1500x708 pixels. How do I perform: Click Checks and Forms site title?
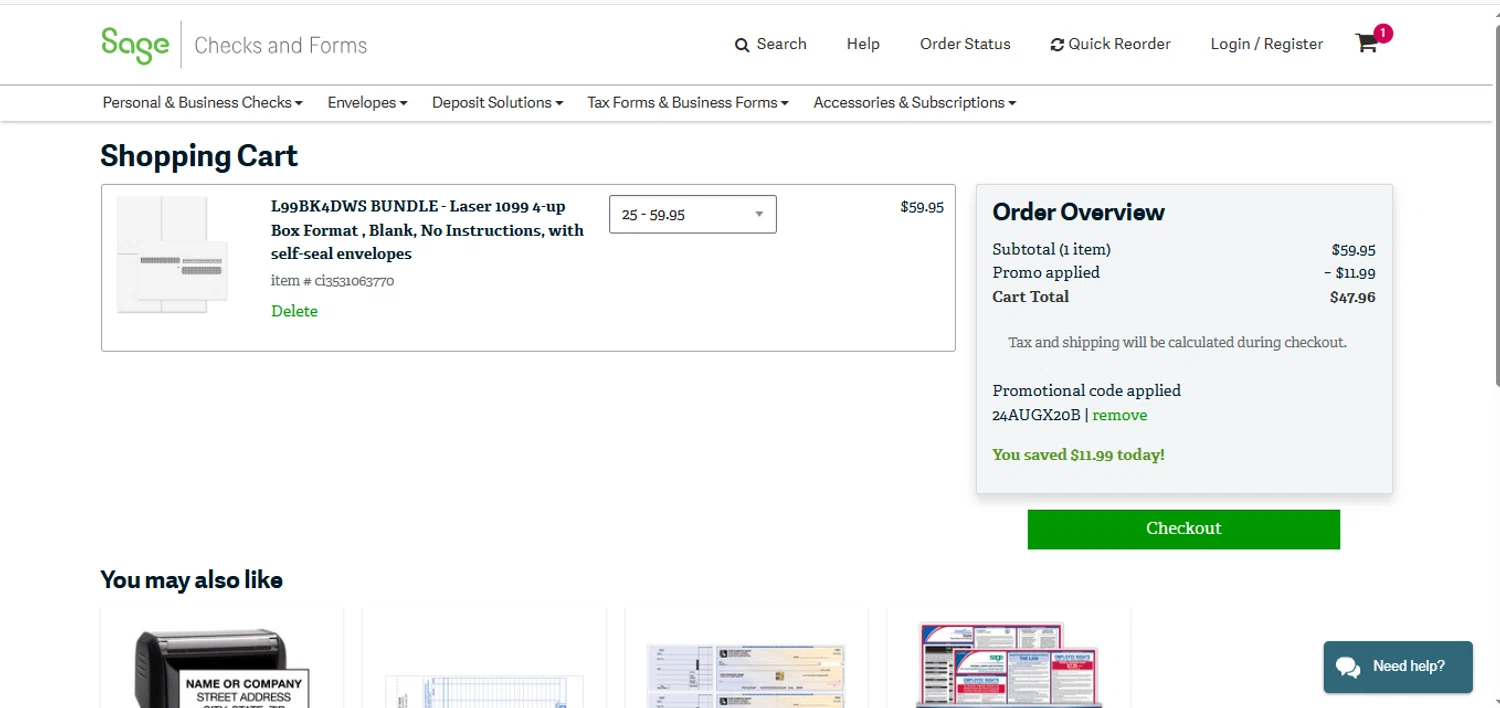(281, 45)
